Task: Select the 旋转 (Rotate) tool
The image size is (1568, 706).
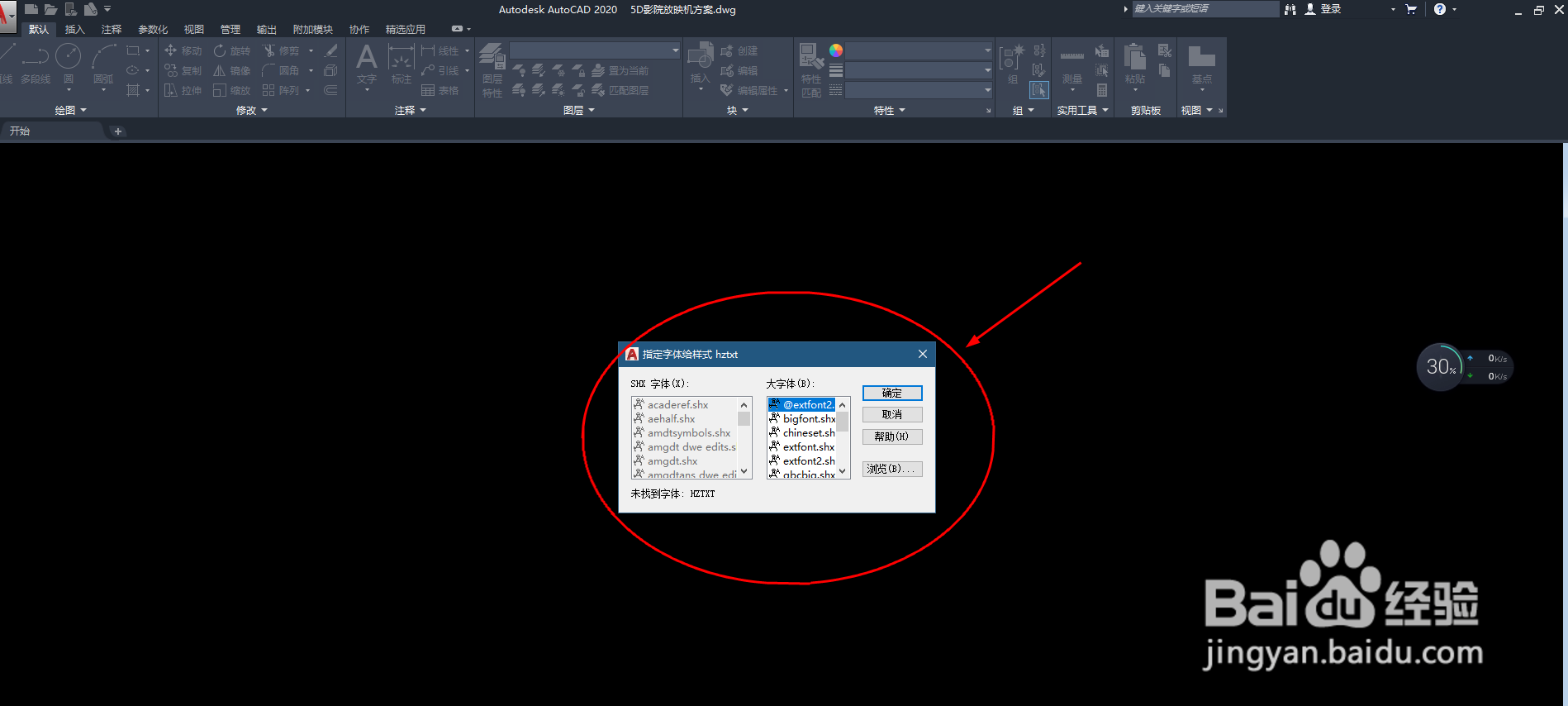Action: click(x=231, y=50)
